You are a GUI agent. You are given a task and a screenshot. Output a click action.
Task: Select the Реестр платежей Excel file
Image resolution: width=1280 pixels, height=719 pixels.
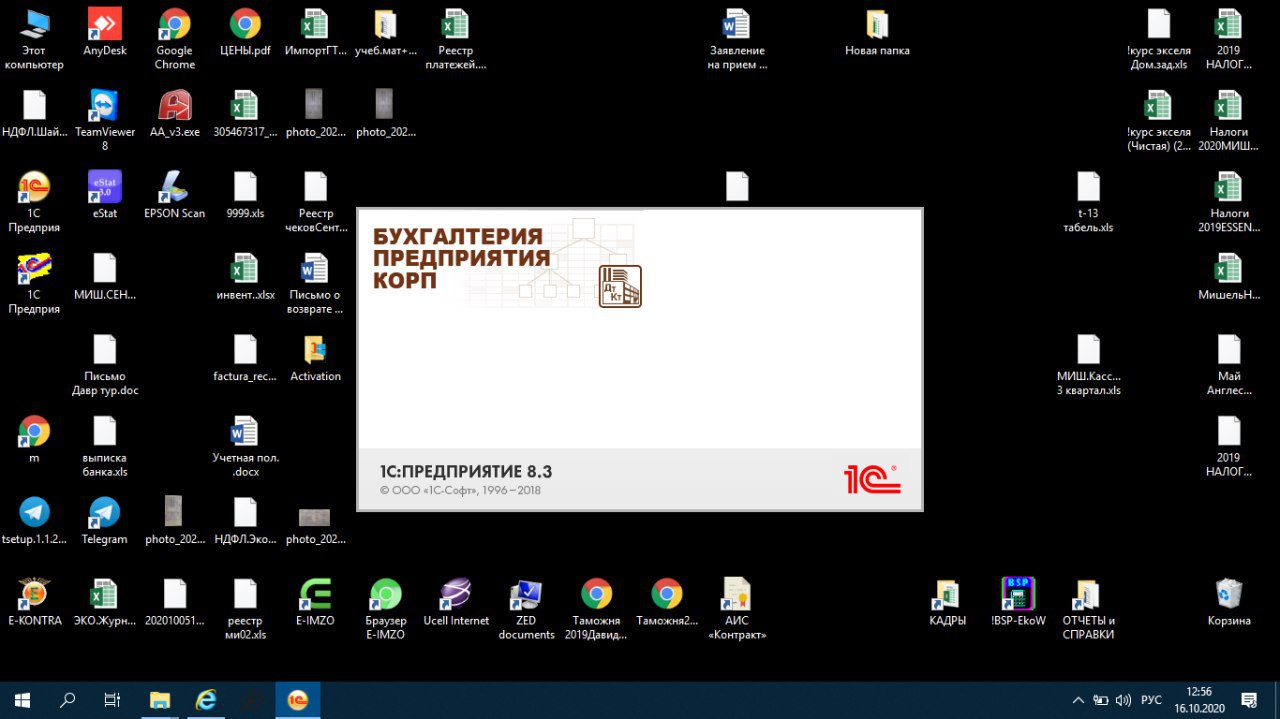click(x=456, y=40)
